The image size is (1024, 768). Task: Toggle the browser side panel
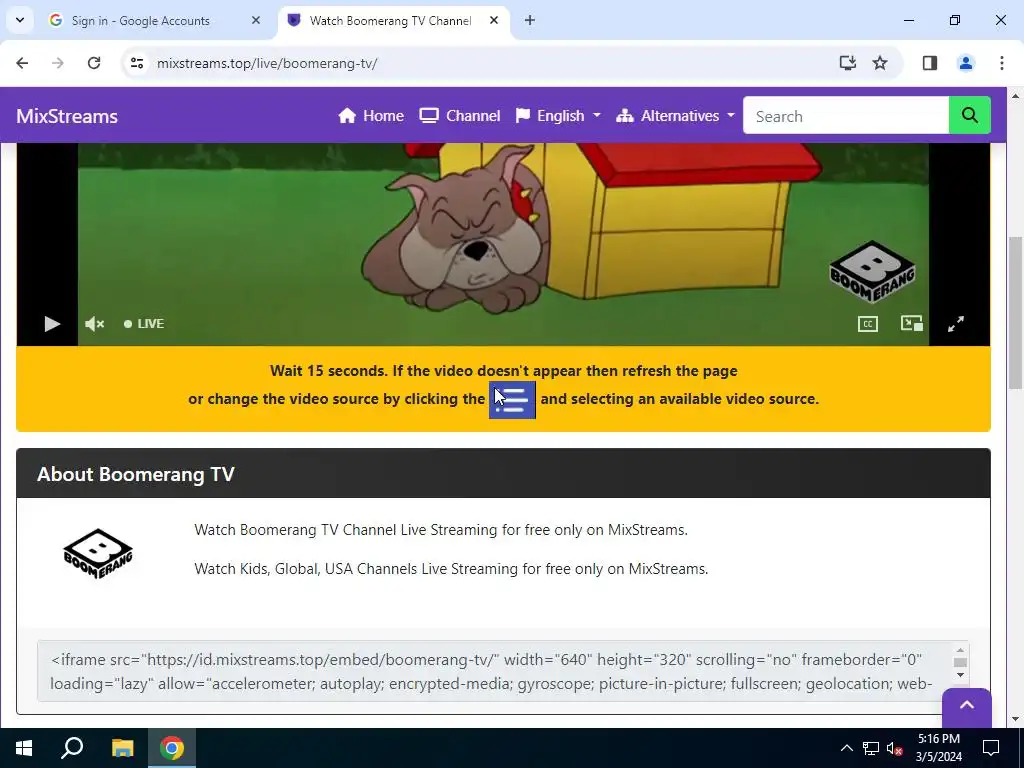[930, 63]
